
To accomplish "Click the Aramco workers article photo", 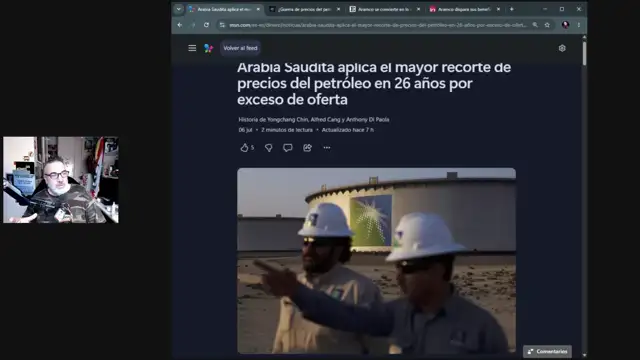I will 376,260.
